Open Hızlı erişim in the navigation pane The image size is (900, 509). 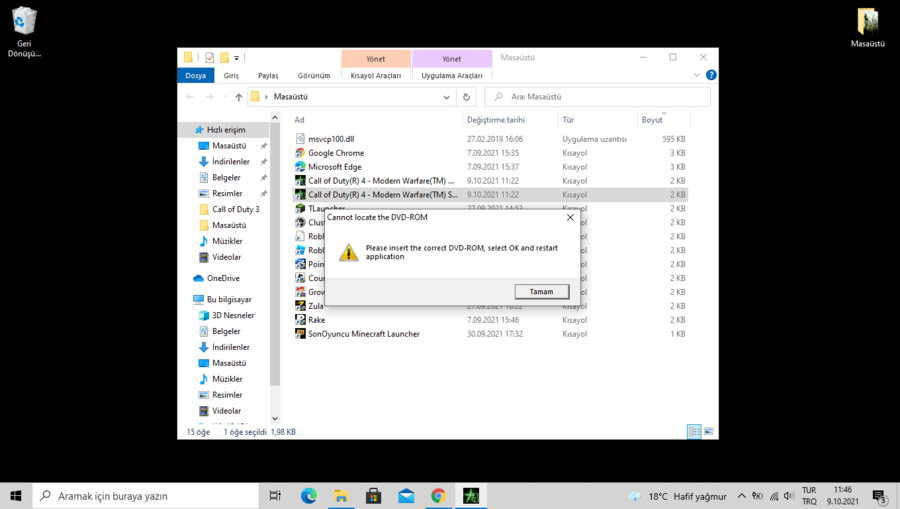tap(226, 130)
